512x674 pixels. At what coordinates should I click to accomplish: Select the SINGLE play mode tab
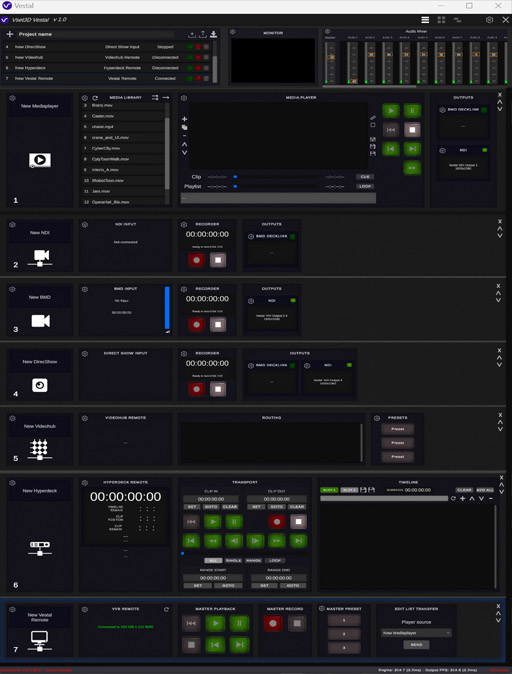point(233,561)
